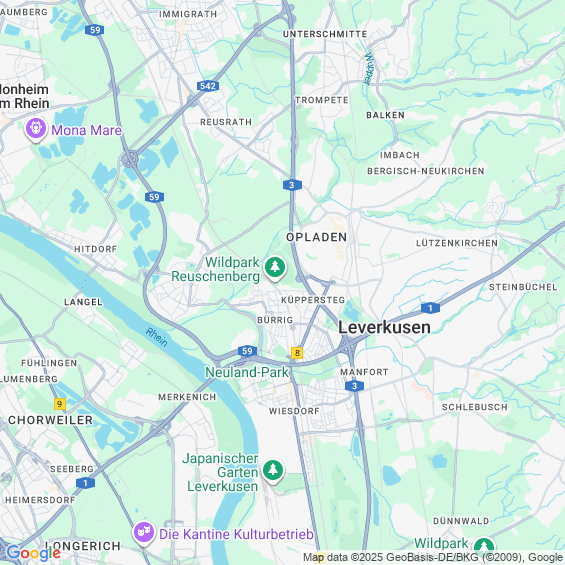
Task: Select the Schlebusch neighborhood label
Action: coord(475,407)
